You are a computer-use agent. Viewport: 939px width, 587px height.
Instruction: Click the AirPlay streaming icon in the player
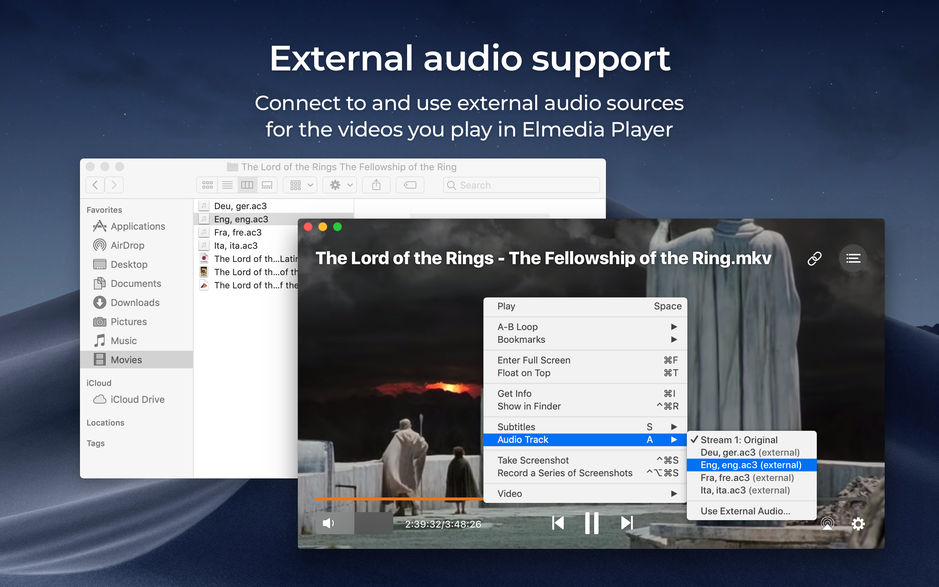[827, 523]
